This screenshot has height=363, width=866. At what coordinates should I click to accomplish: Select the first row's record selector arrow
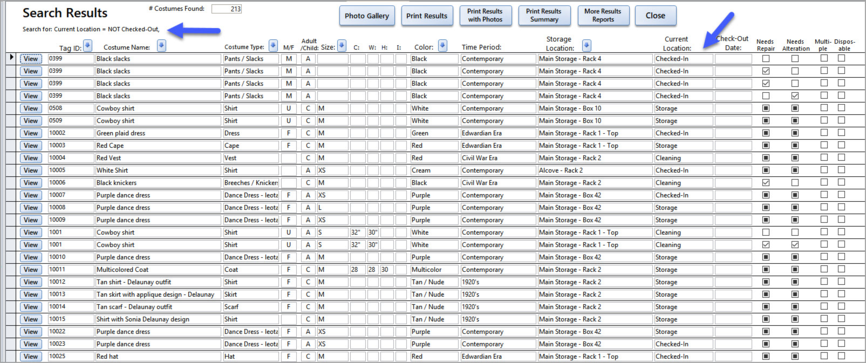12,57
